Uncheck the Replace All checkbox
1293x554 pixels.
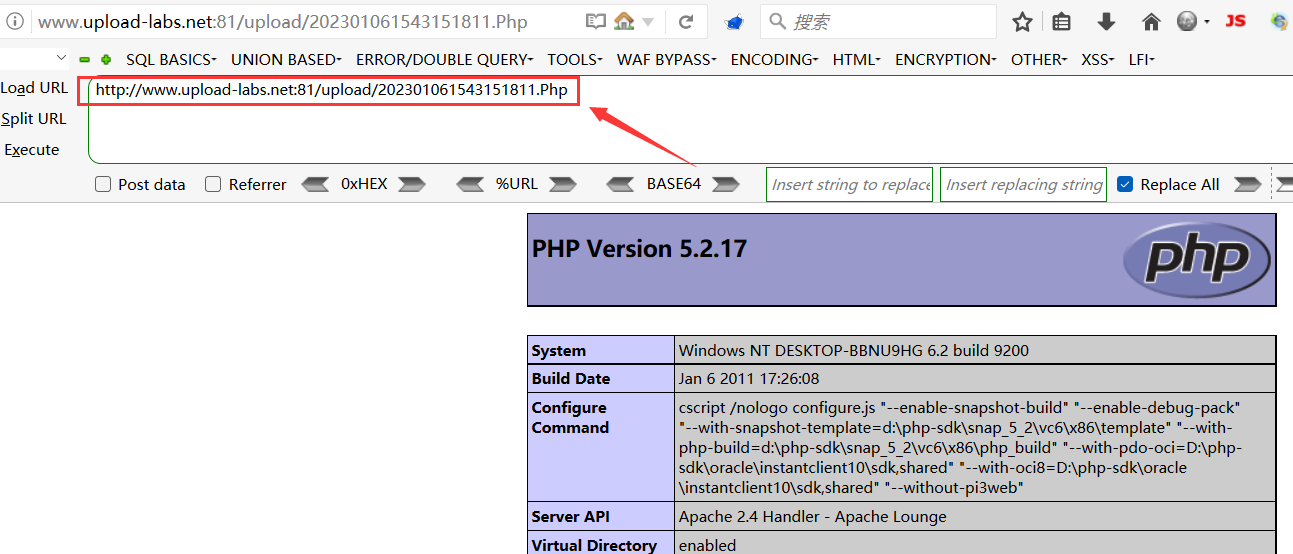1125,184
